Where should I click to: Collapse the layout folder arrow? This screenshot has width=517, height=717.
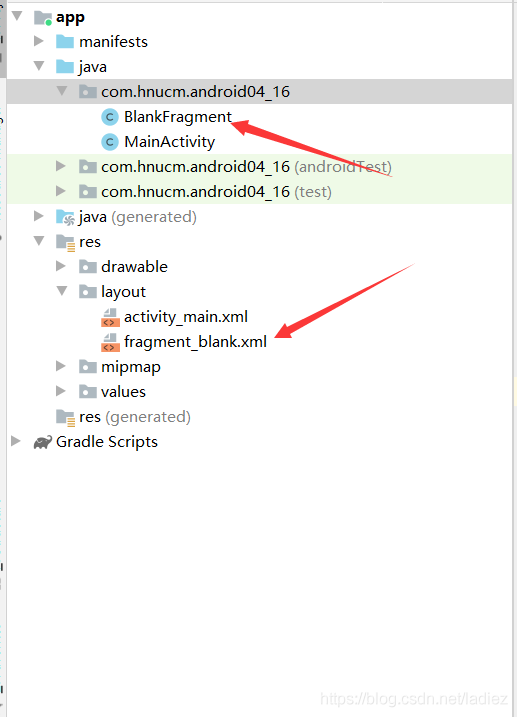62,291
